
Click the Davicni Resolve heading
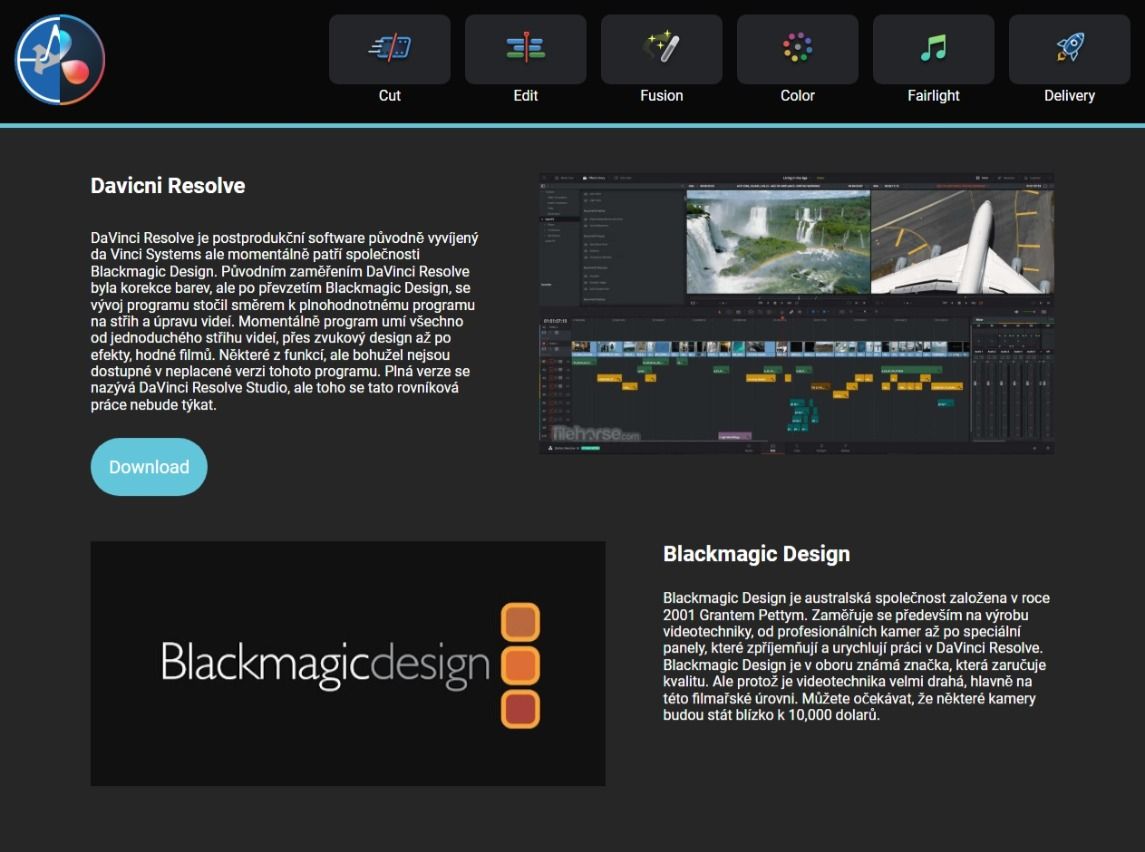168,185
